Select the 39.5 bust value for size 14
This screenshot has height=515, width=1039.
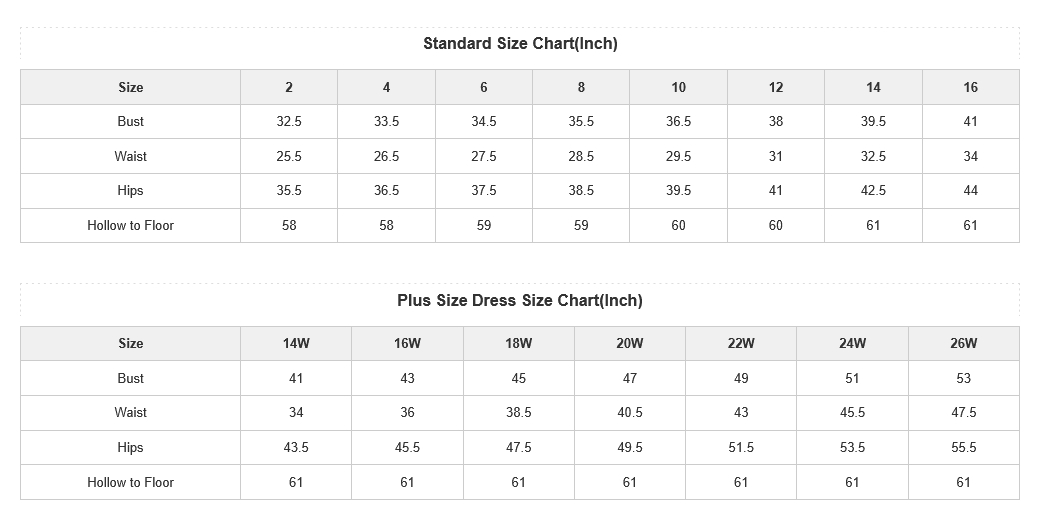(x=873, y=121)
